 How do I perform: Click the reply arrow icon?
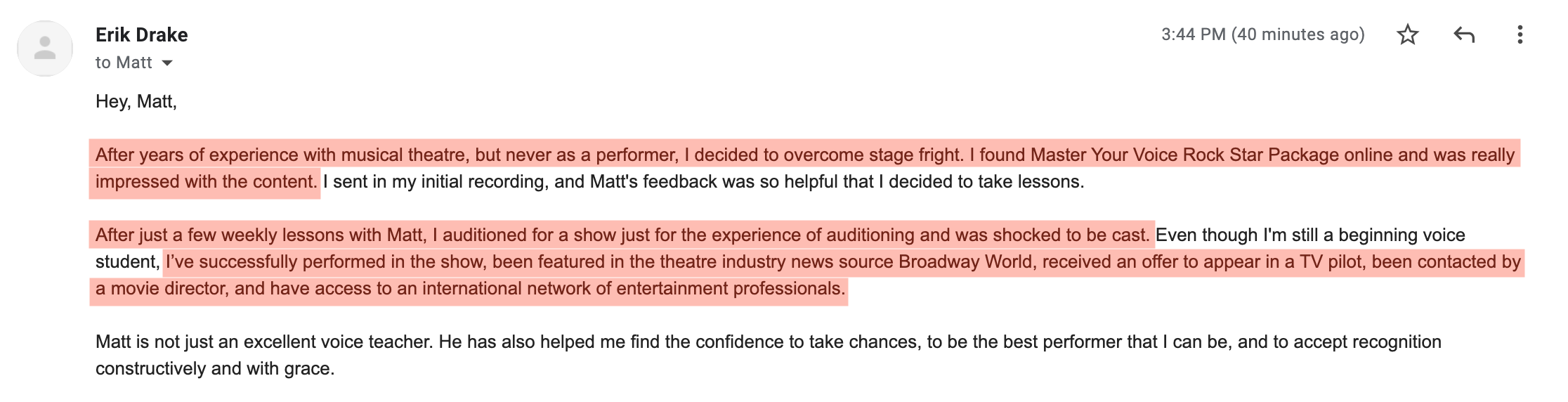click(1464, 34)
